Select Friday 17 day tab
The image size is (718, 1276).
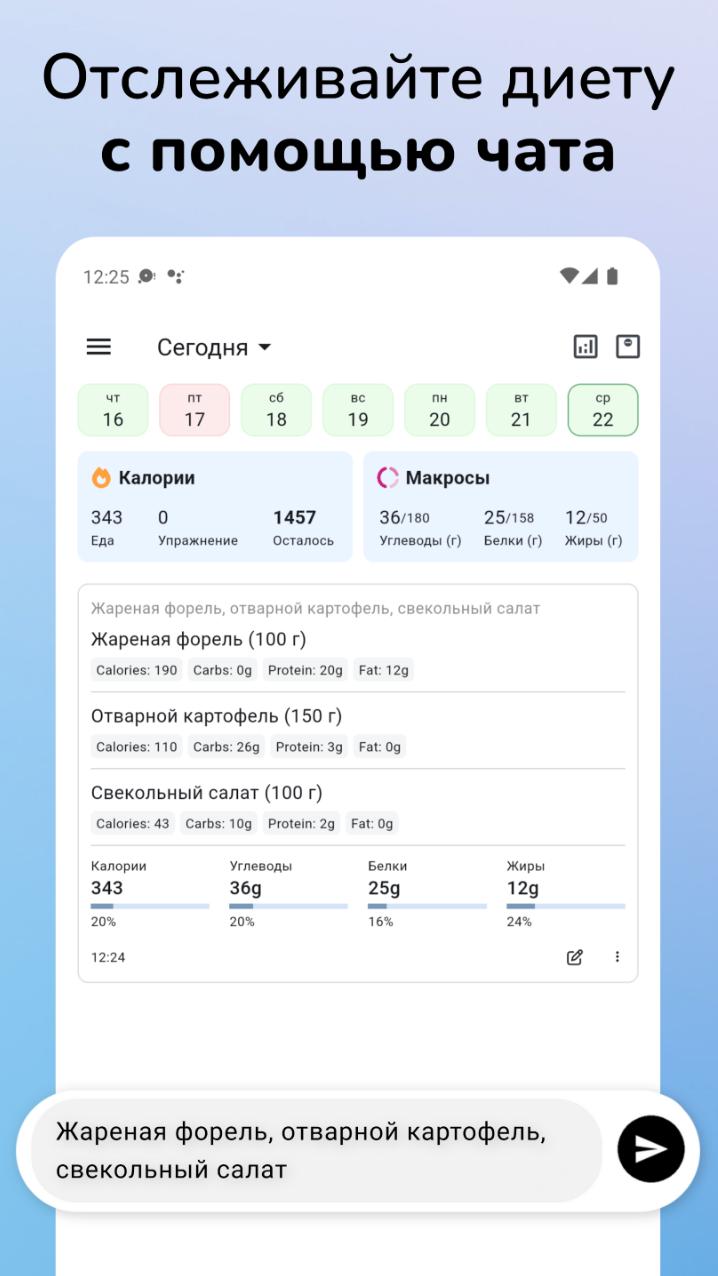(x=195, y=410)
